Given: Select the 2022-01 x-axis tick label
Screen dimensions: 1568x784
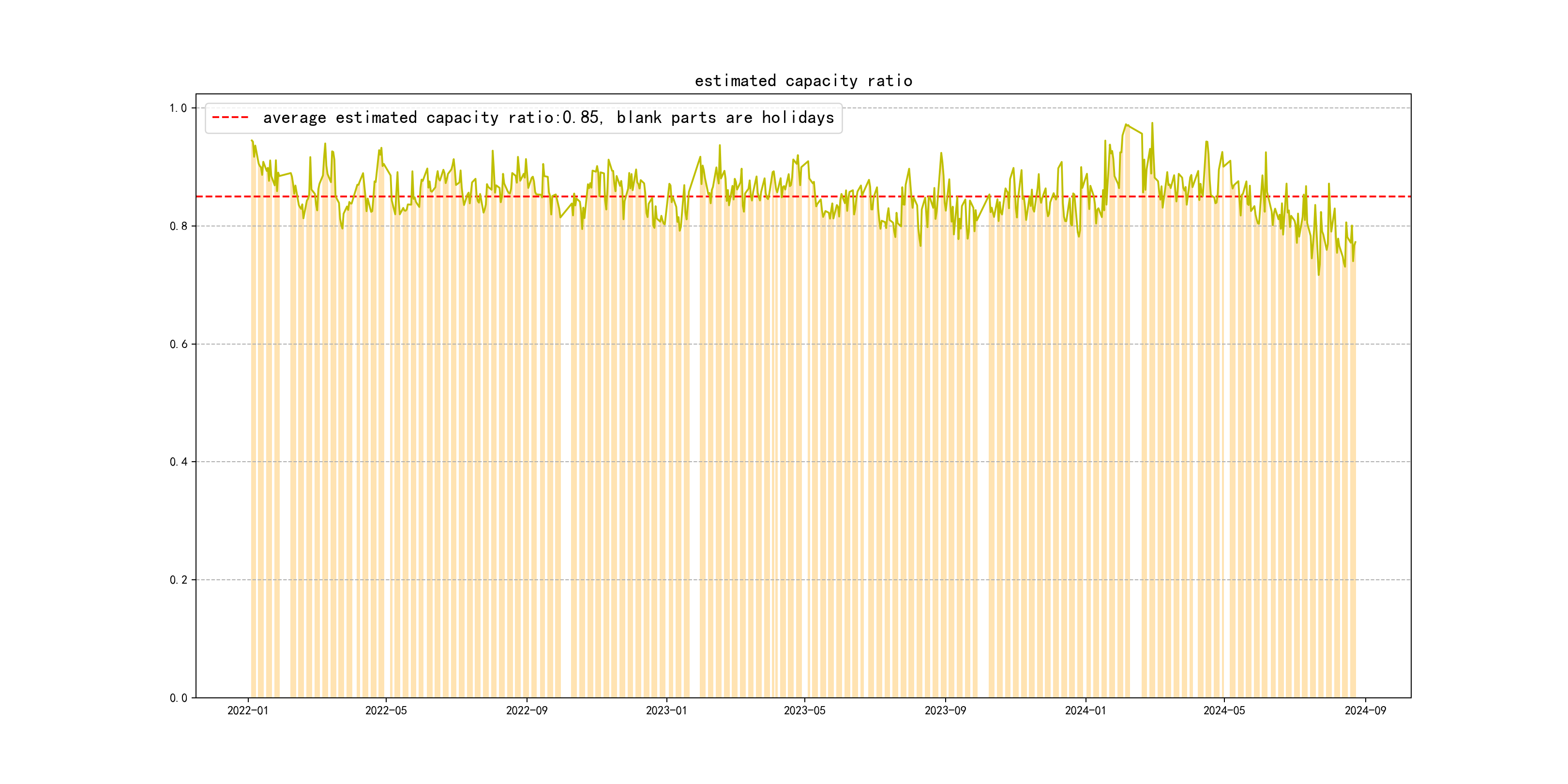Looking at the screenshot, I should click(248, 711).
